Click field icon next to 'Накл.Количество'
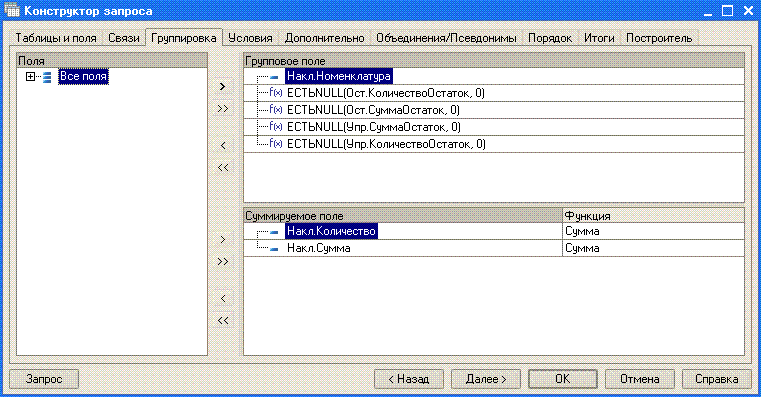The image size is (761, 397). point(274,232)
